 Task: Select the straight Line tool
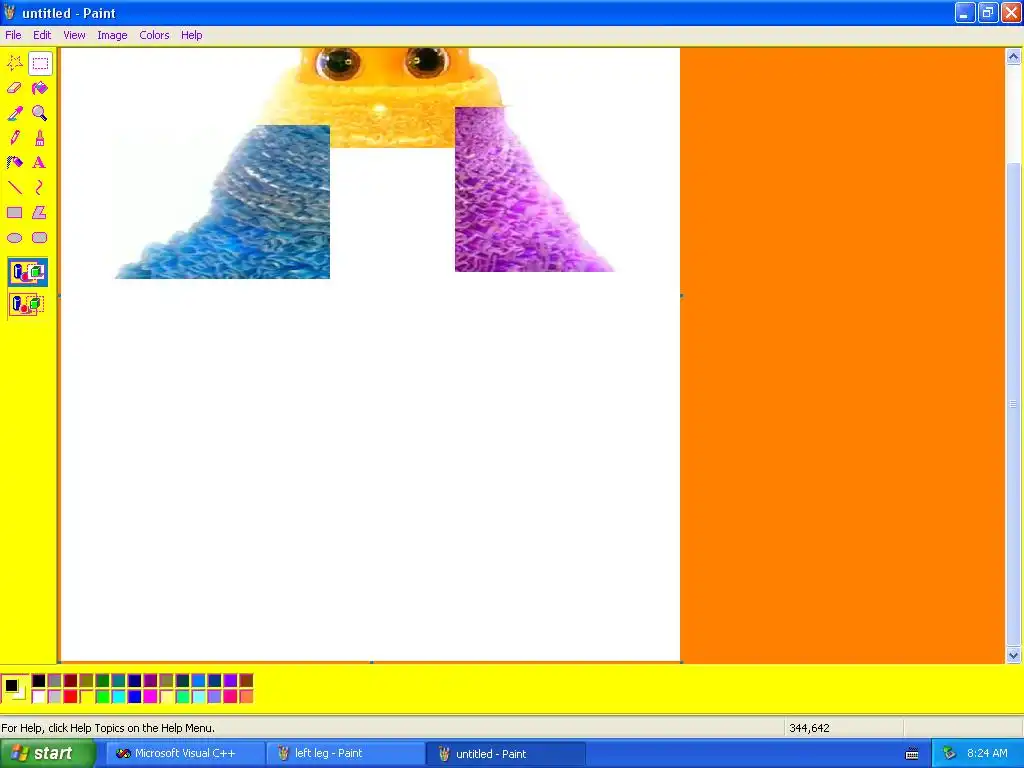tap(14, 188)
